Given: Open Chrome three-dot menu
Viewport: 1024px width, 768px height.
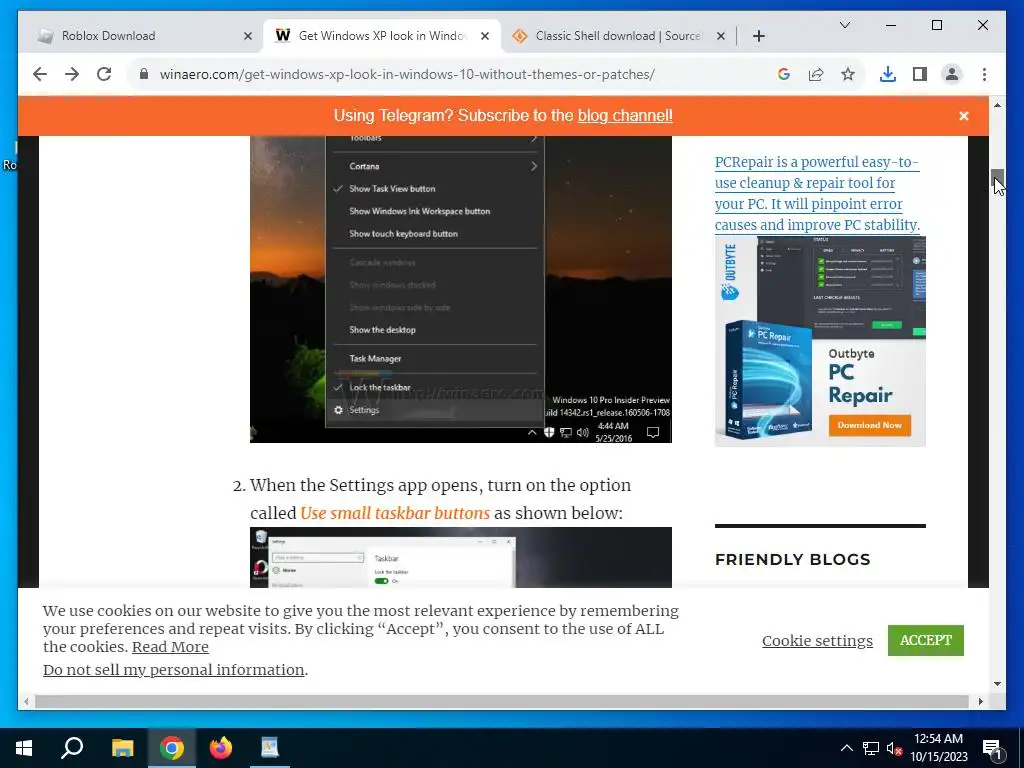Looking at the screenshot, I should 984,74.
